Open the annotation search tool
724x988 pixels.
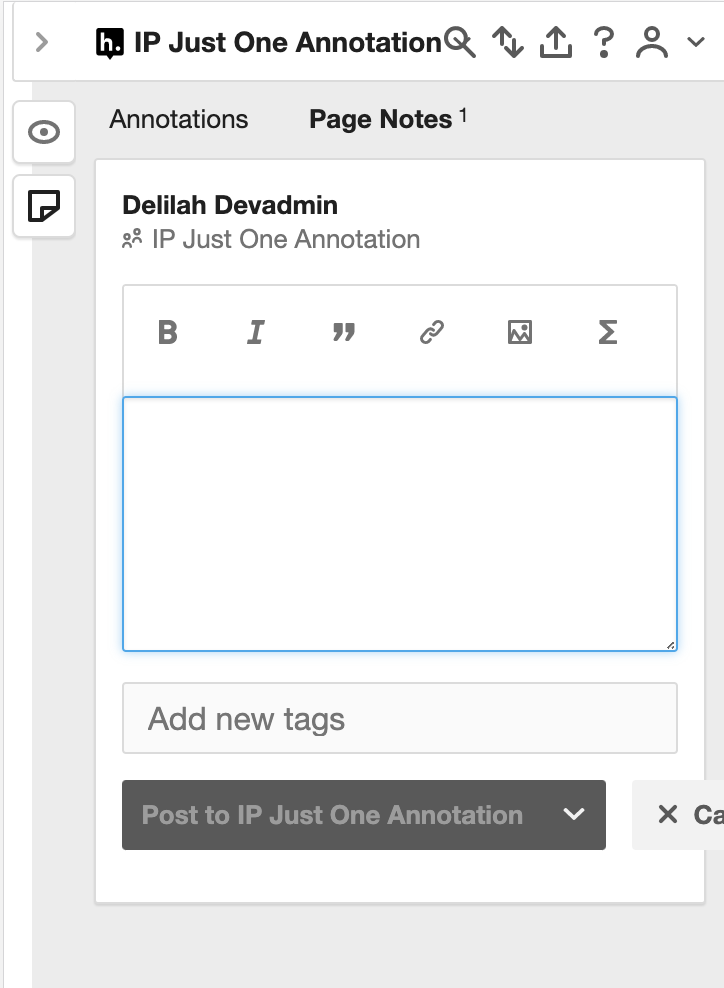pyautogui.click(x=459, y=42)
